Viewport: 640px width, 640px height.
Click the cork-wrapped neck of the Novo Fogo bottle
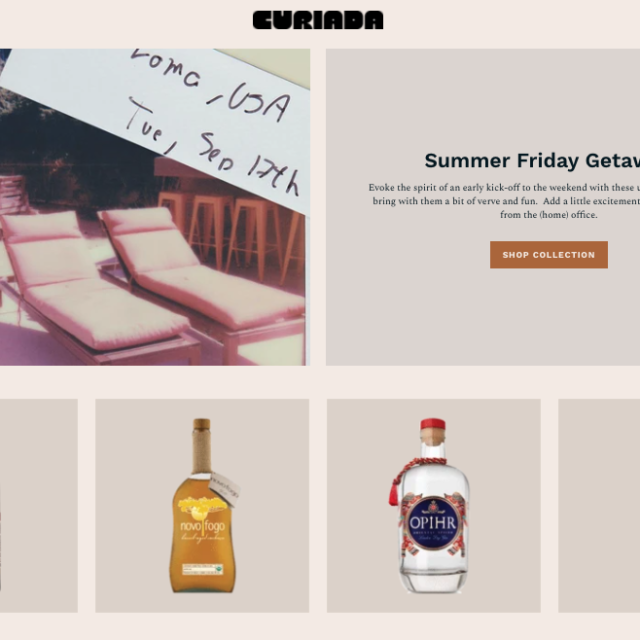pyautogui.click(x=201, y=451)
